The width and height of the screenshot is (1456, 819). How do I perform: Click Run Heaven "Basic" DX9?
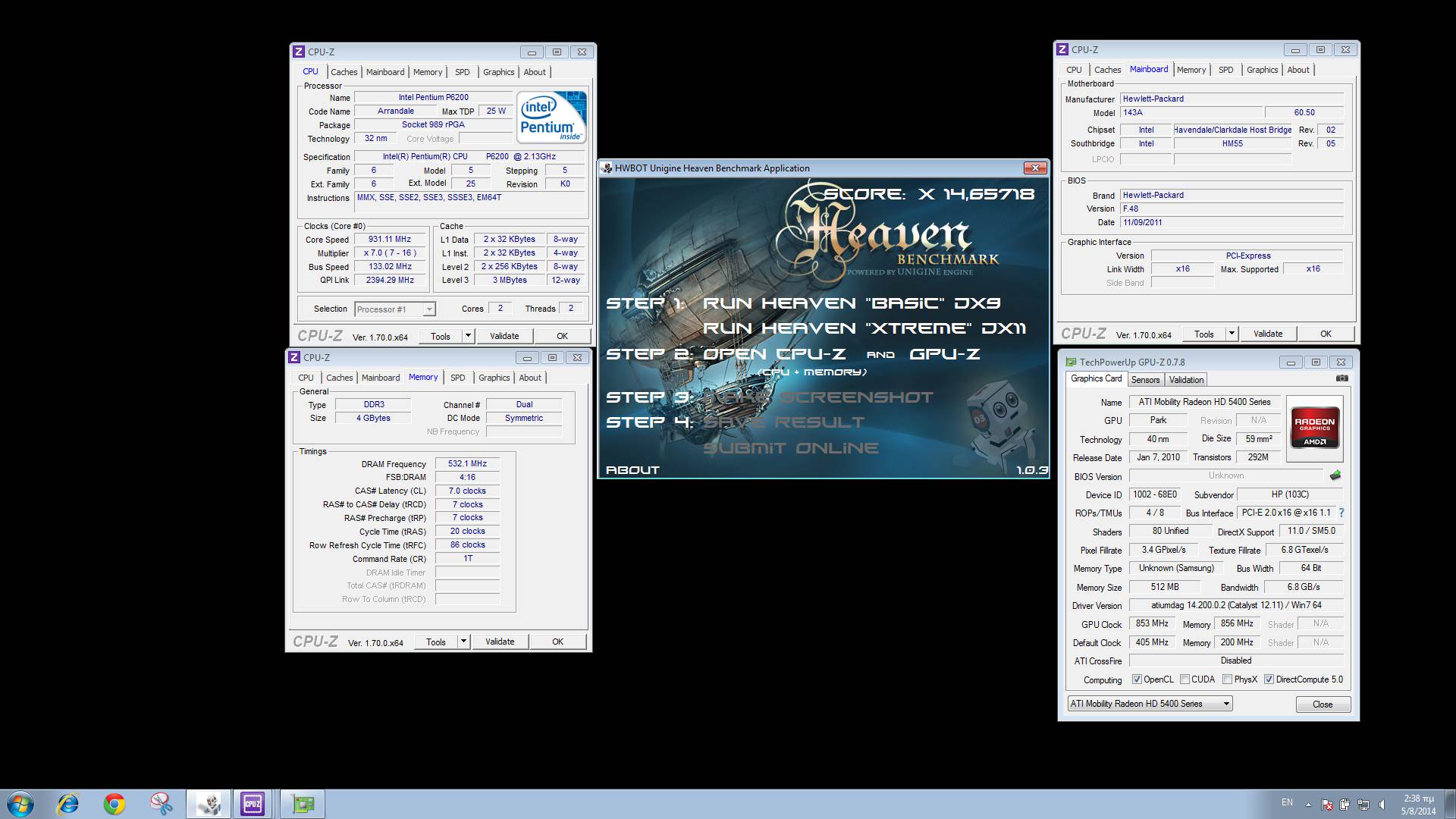pyautogui.click(x=852, y=303)
